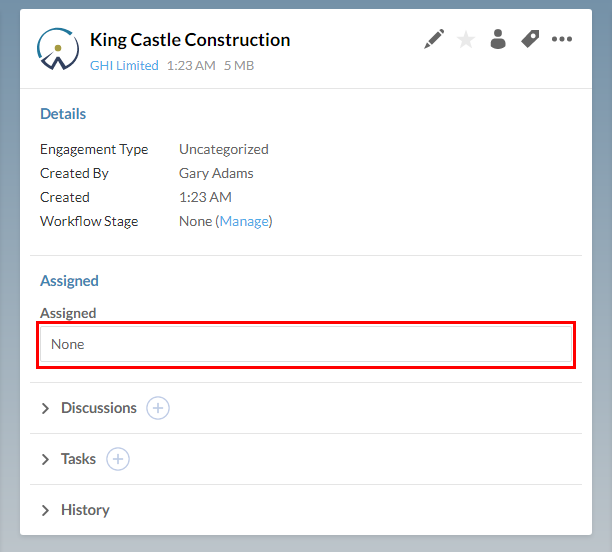
Task: Click Manage link beside Workflow Stage
Action: (244, 221)
